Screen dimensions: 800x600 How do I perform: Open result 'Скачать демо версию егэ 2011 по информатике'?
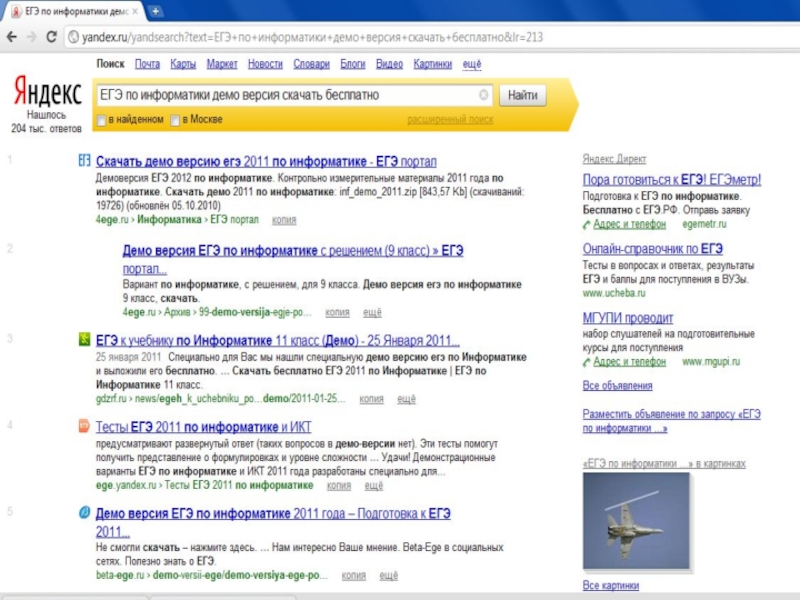[x=266, y=162]
